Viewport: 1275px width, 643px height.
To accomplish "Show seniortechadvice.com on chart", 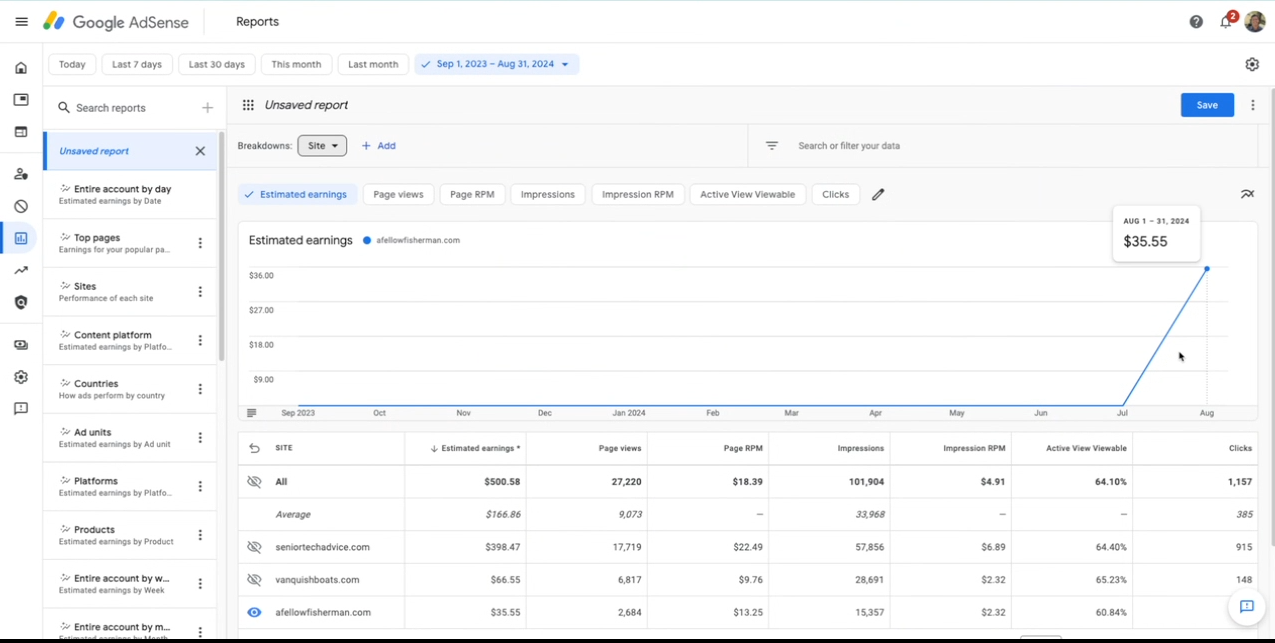I will [254, 547].
